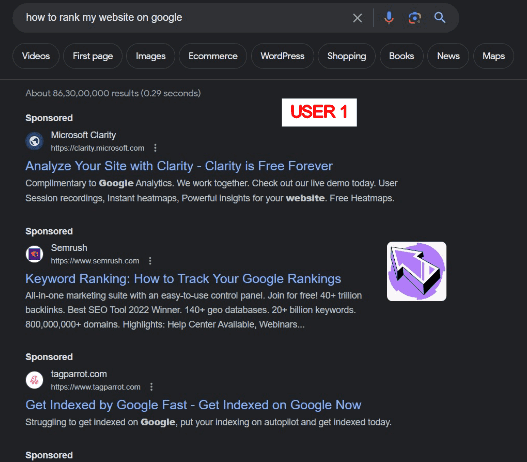Click the https://www.tagparrot.com URL
The height and width of the screenshot is (462, 527).
[x=95, y=387]
